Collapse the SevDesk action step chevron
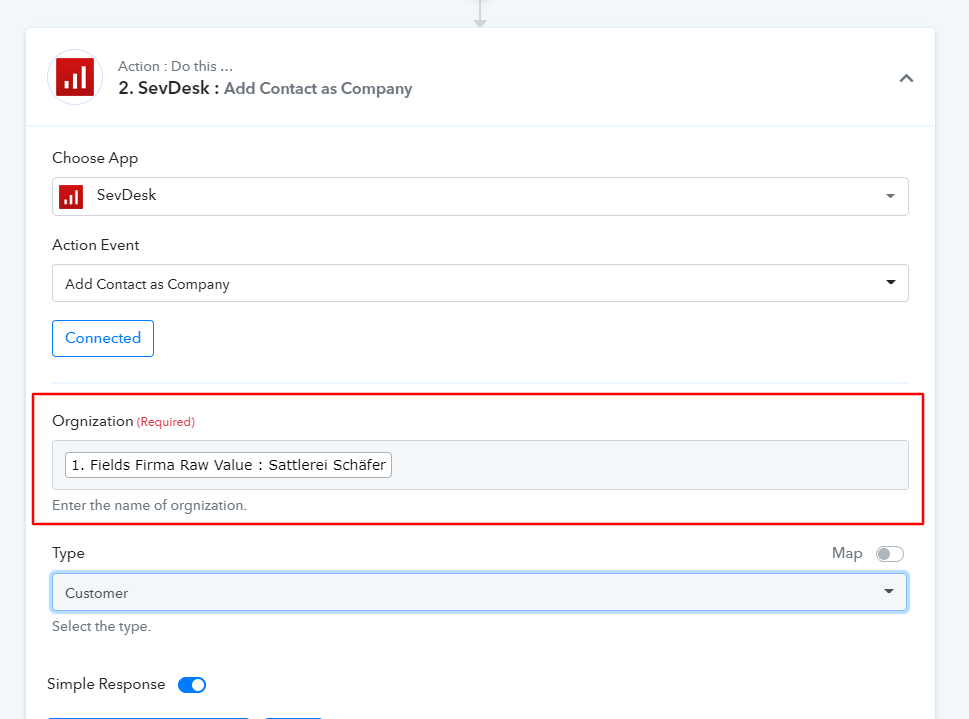Screen dimensions: 969x719 906,78
